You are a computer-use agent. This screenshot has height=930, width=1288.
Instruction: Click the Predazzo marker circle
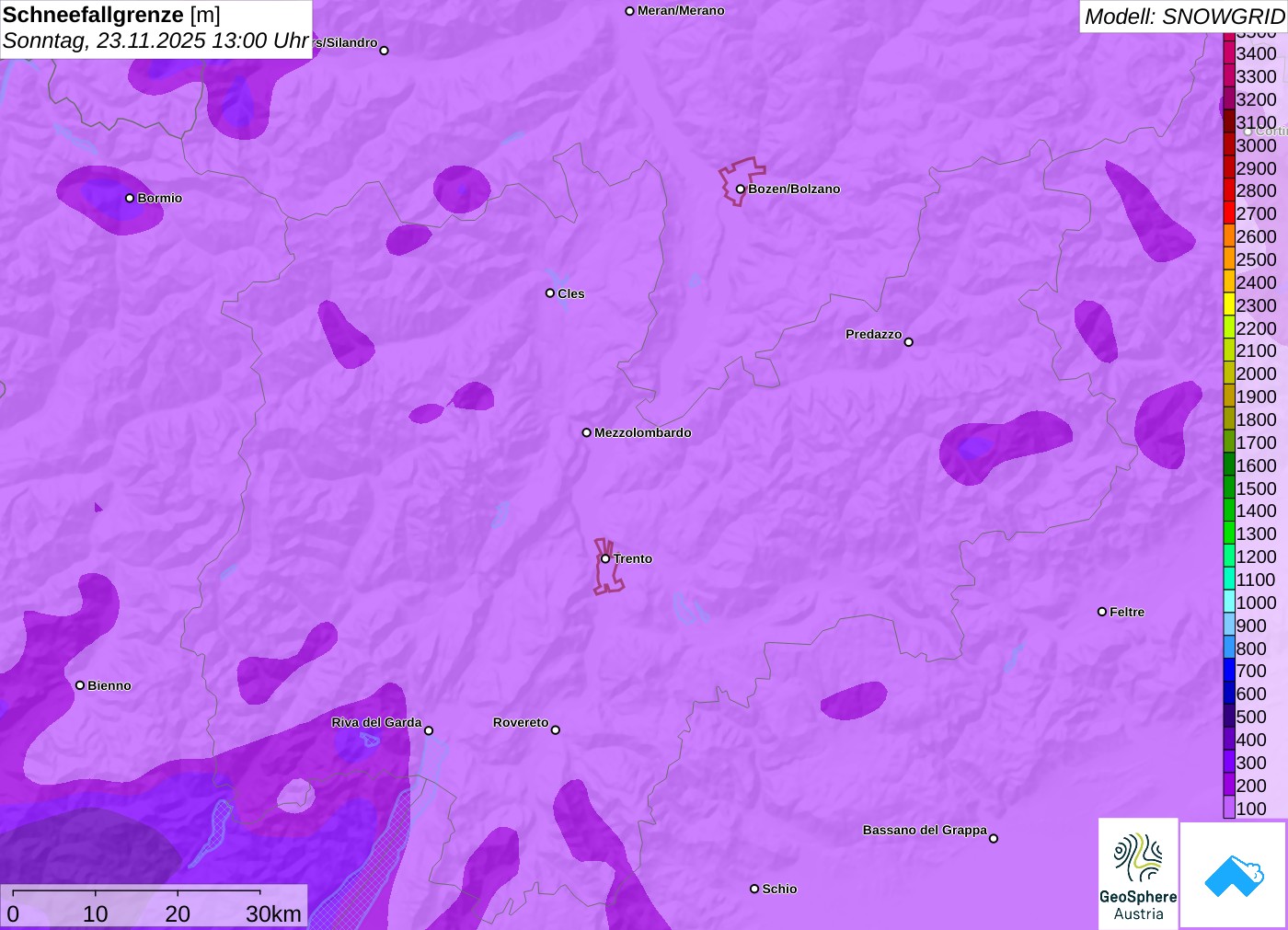[x=908, y=342]
